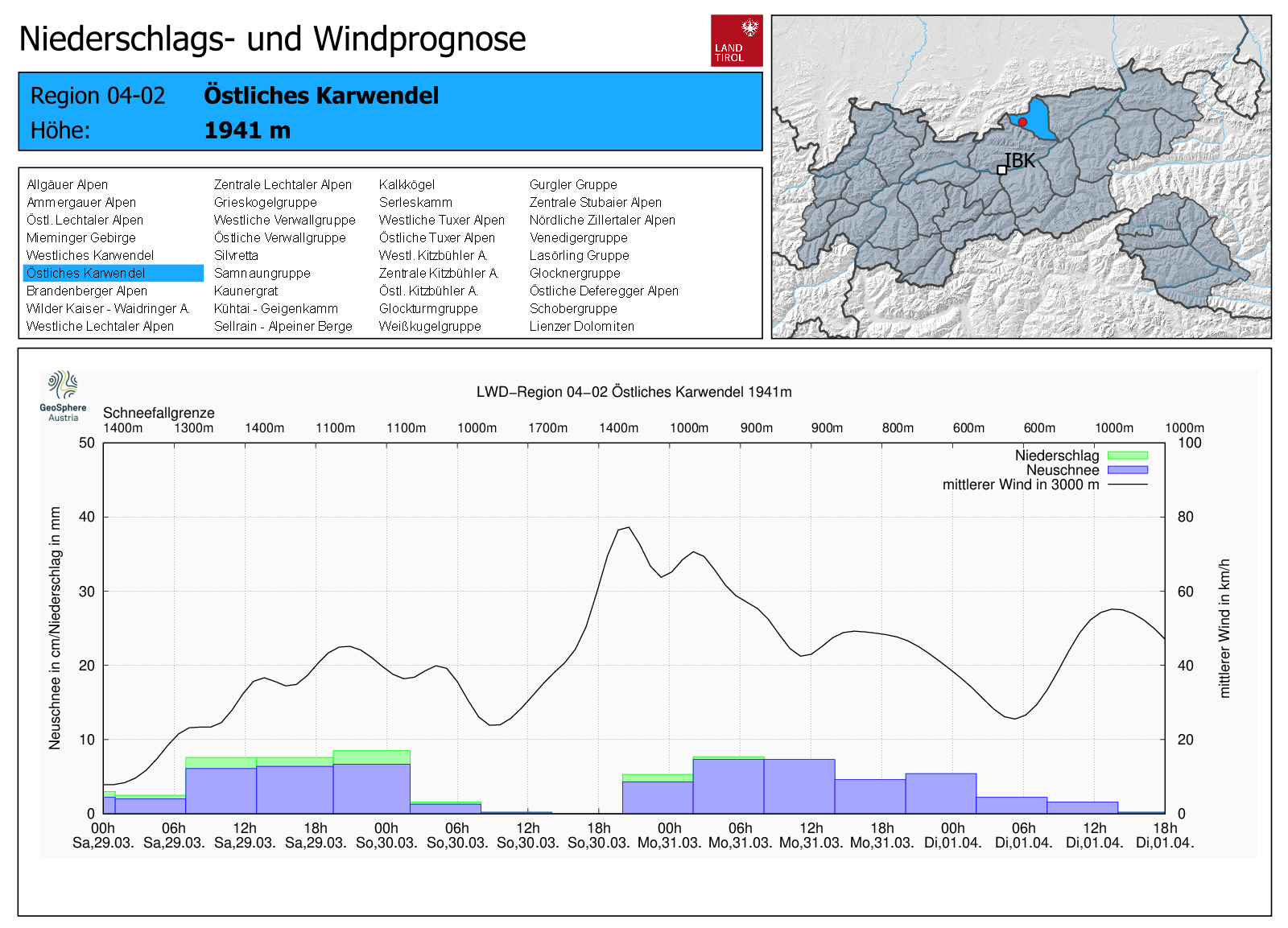Choose Lienzer Dolomiten region
The height and width of the screenshot is (928, 1288).
click(x=581, y=327)
